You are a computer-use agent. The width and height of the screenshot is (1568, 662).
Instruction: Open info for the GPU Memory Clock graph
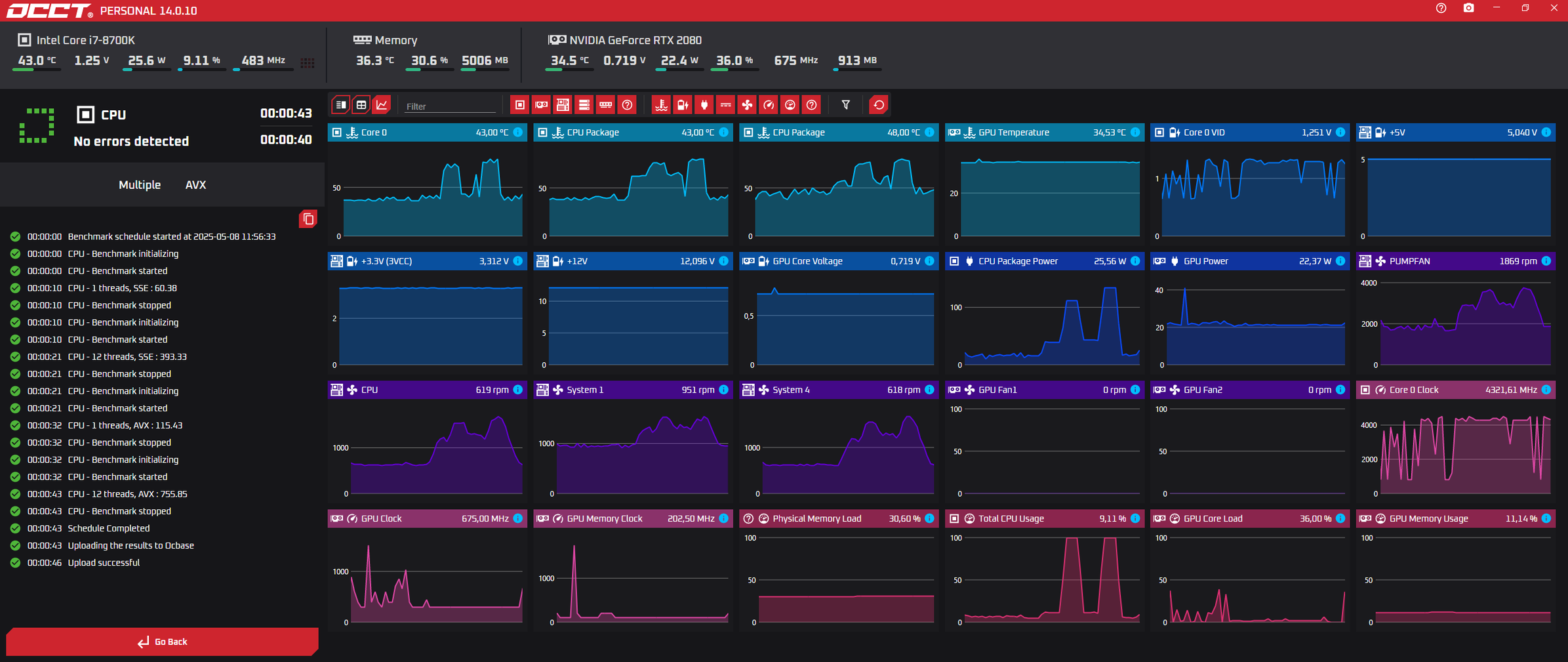click(723, 518)
